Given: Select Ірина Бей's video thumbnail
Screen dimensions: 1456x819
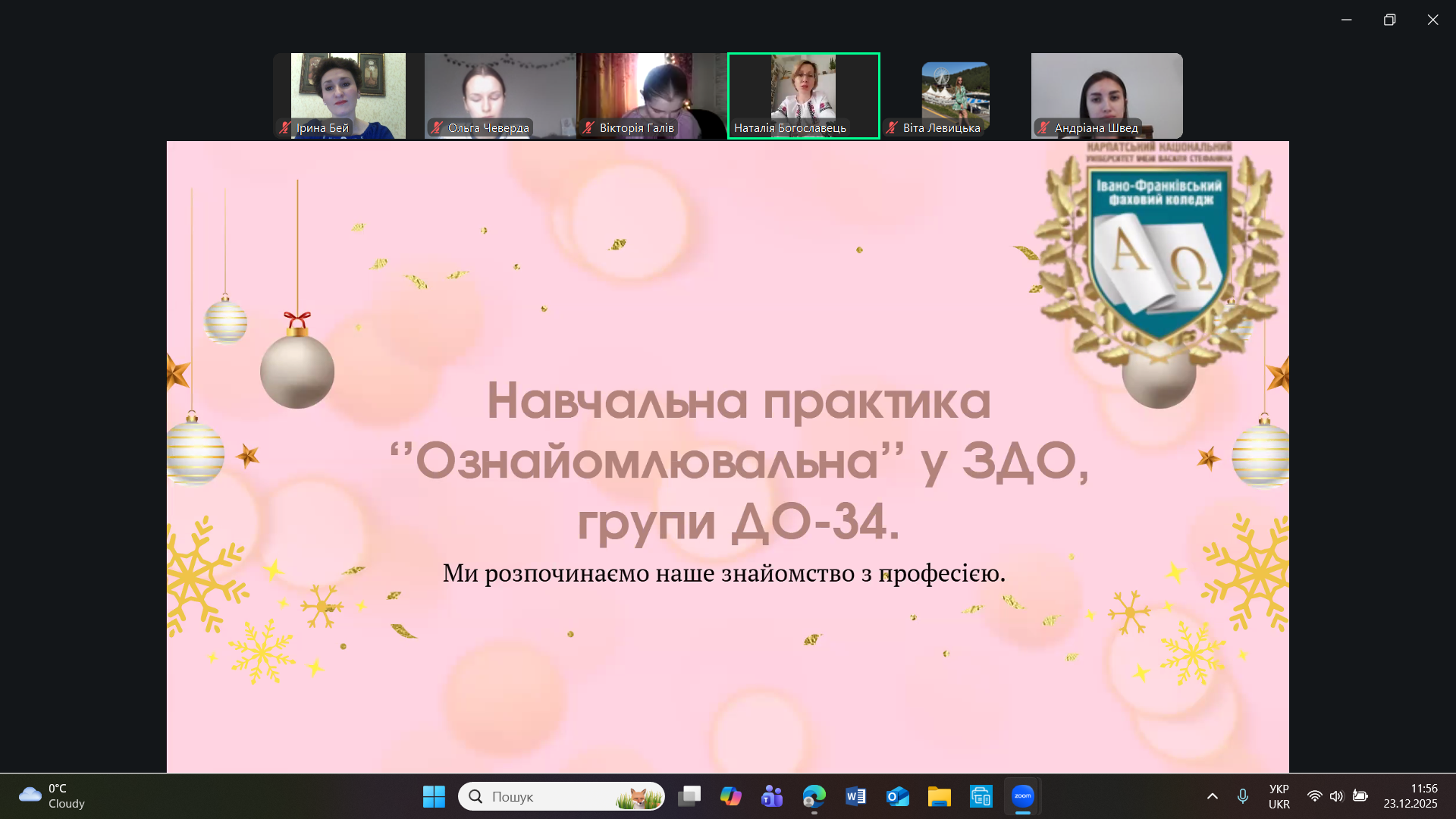Looking at the screenshot, I should click(x=348, y=95).
